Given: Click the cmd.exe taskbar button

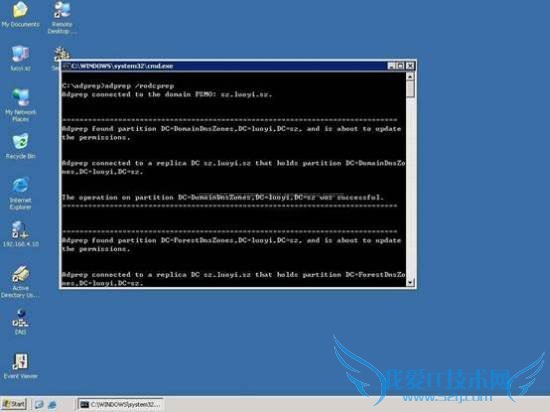Looking at the screenshot, I should pyautogui.click(x=120, y=404).
